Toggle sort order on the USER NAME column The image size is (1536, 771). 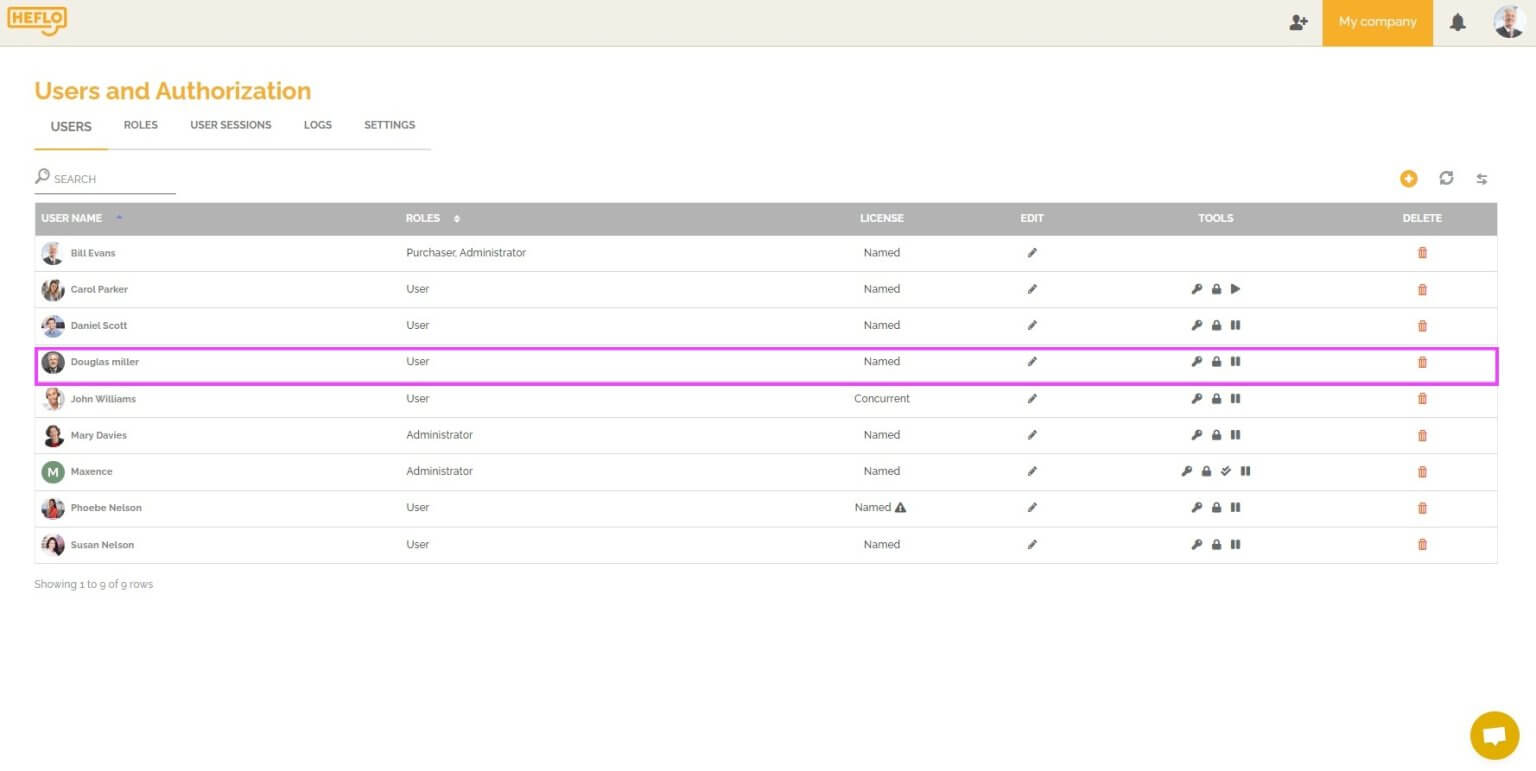pyautogui.click(x=120, y=218)
